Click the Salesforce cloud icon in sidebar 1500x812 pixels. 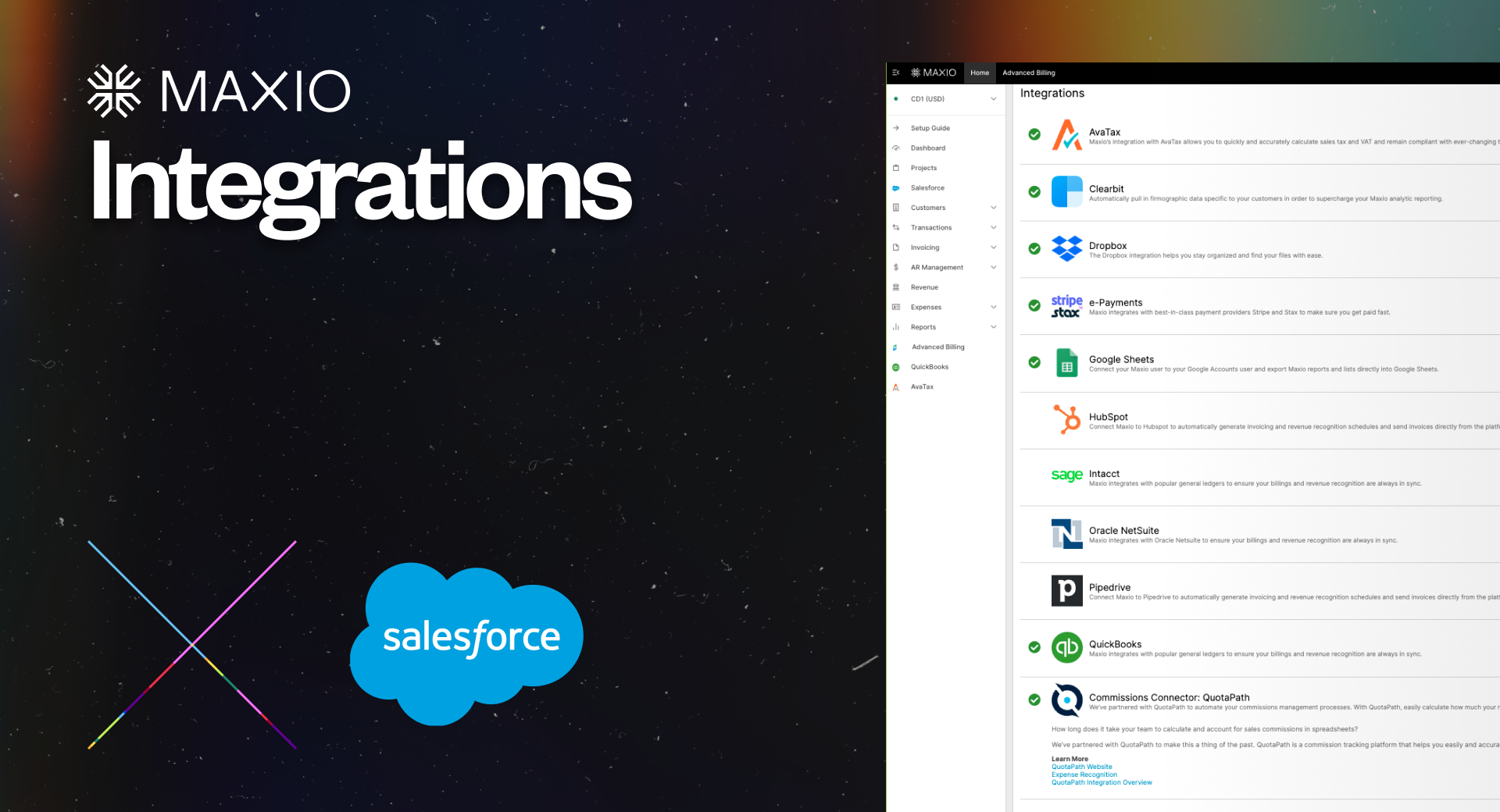point(896,188)
